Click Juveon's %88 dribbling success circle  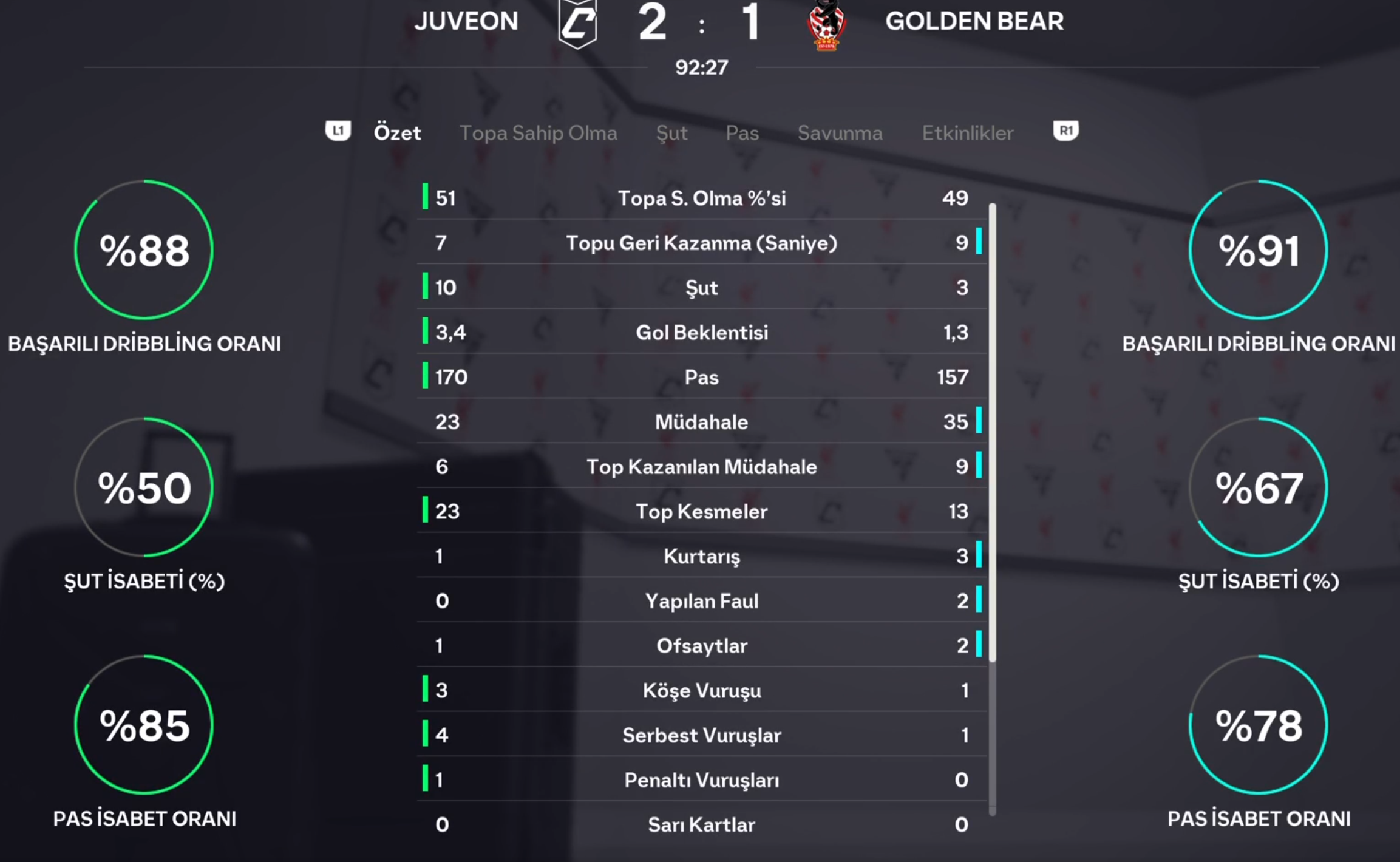coord(144,249)
